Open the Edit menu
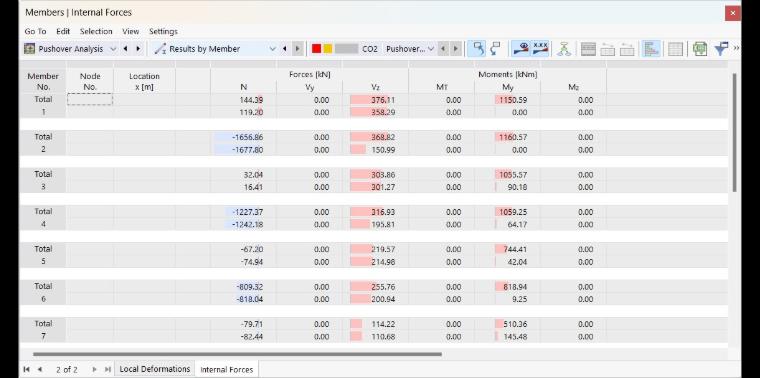Viewport: 760px width, 378px height. point(63,31)
